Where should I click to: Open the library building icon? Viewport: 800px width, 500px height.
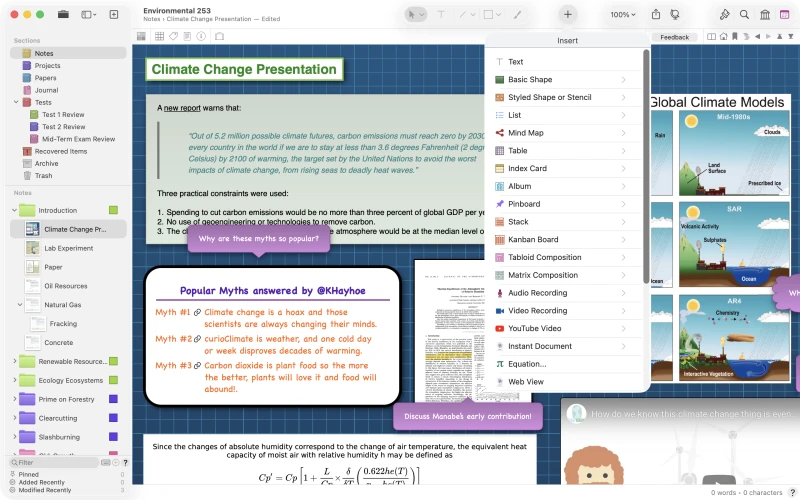click(x=765, y=14)
